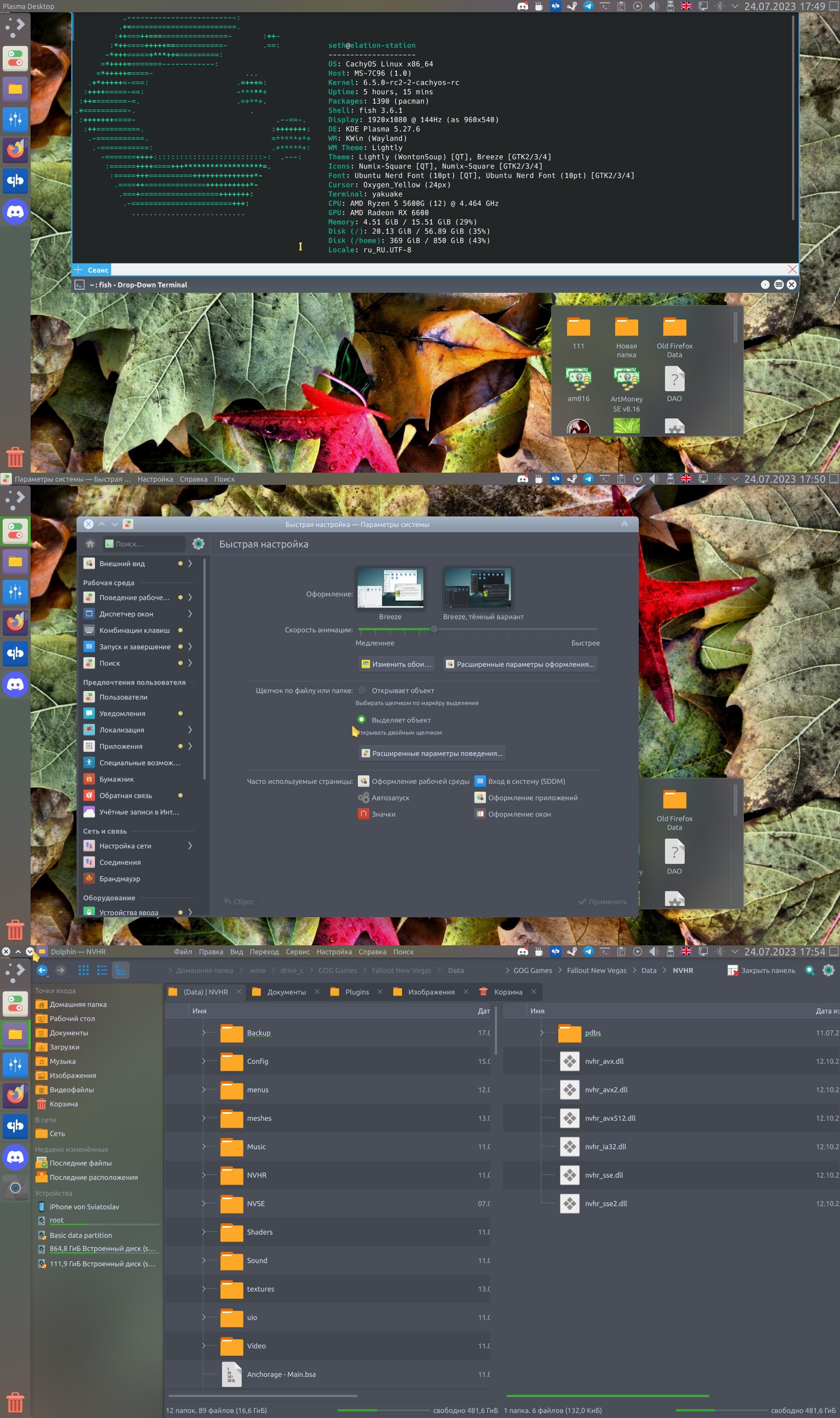Image resolution: width=840 pixels, height=1418 pixels.
Task: Select Dolphin's details tree view mode
Action: point(121,970)
